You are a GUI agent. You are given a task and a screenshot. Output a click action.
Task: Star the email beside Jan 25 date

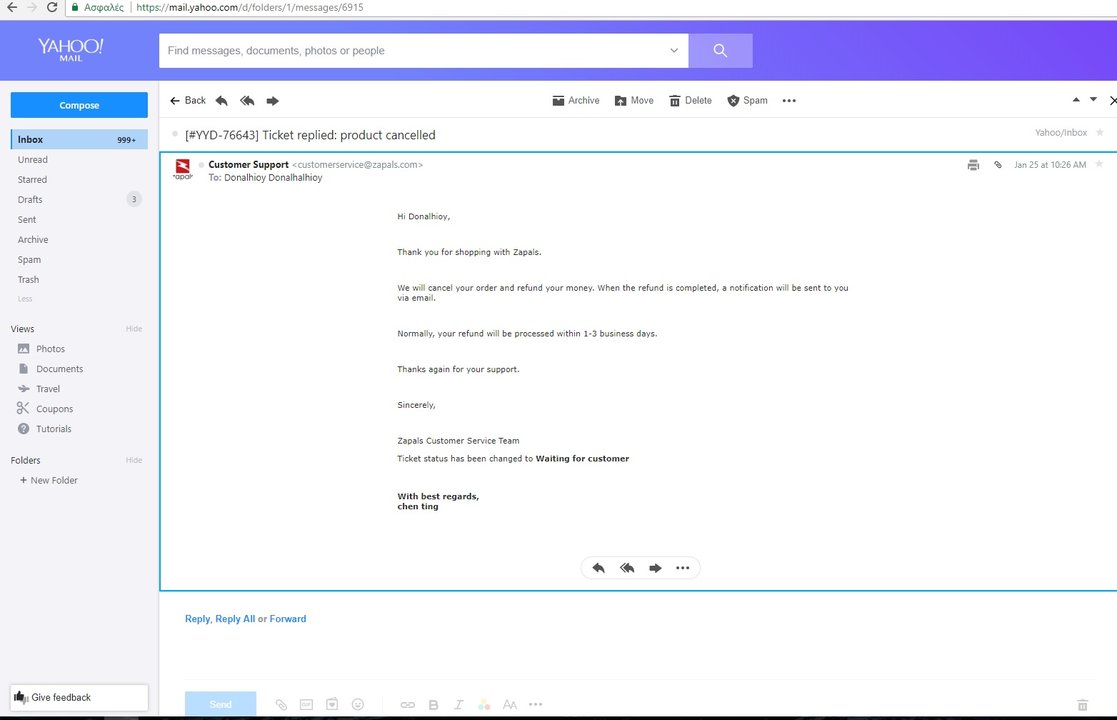[1099, 165]
